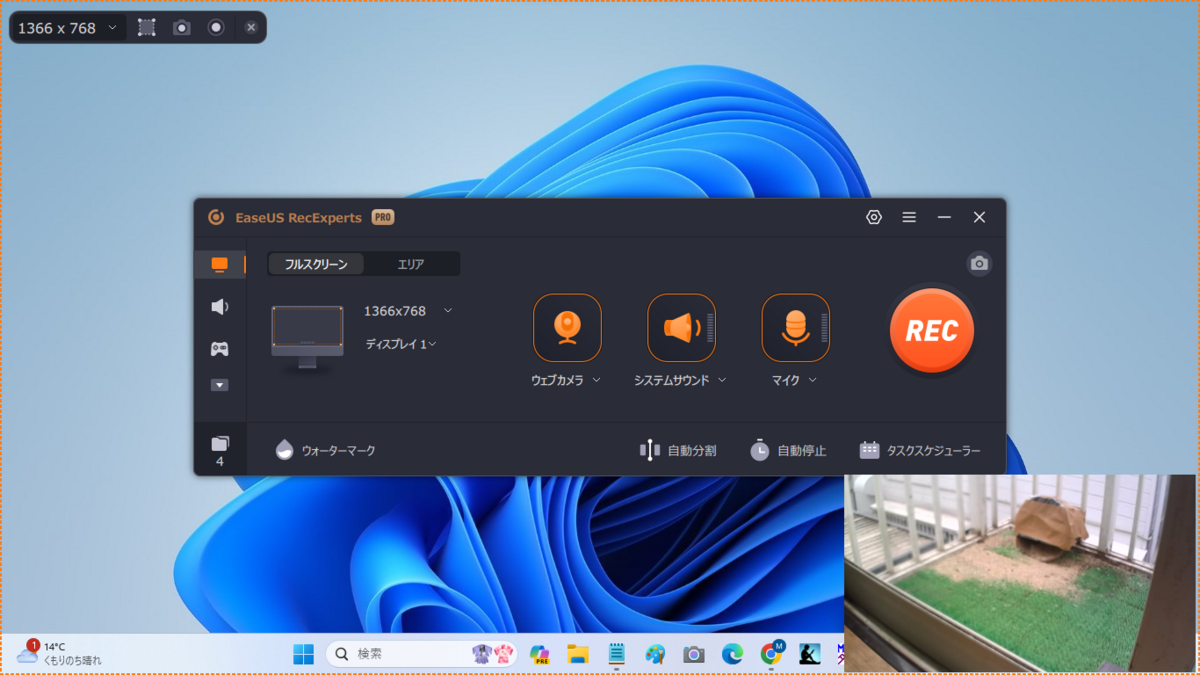
Task: Start recording with the REC button
Action: click(931, 331)
